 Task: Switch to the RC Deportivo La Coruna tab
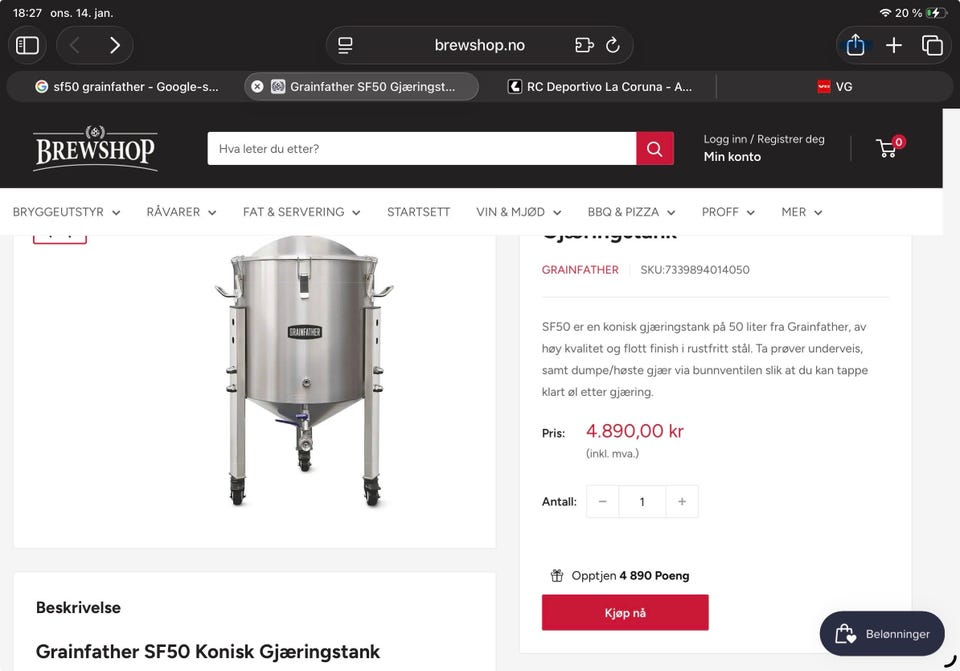600,87
